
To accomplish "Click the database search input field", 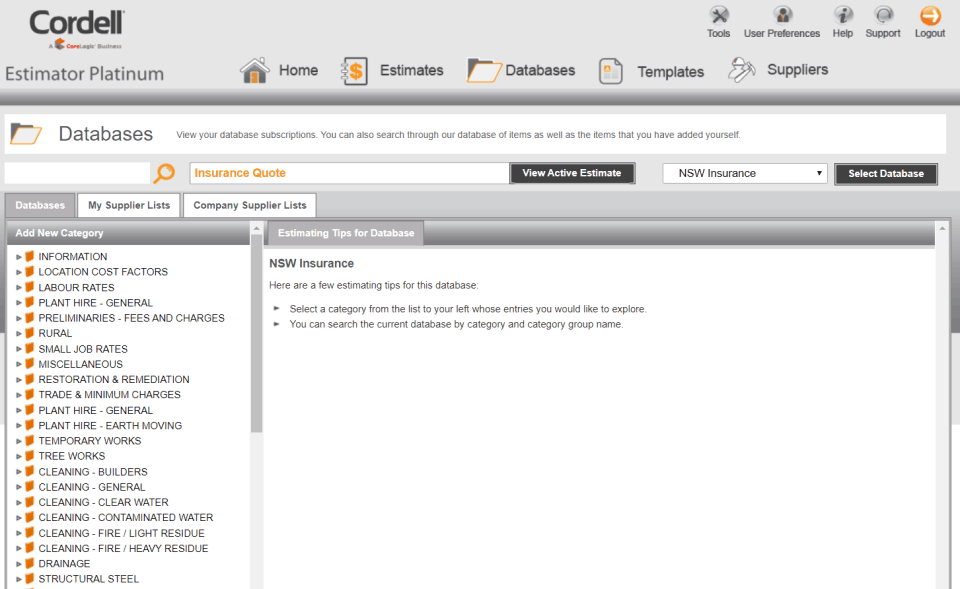I will click(77, 173).
